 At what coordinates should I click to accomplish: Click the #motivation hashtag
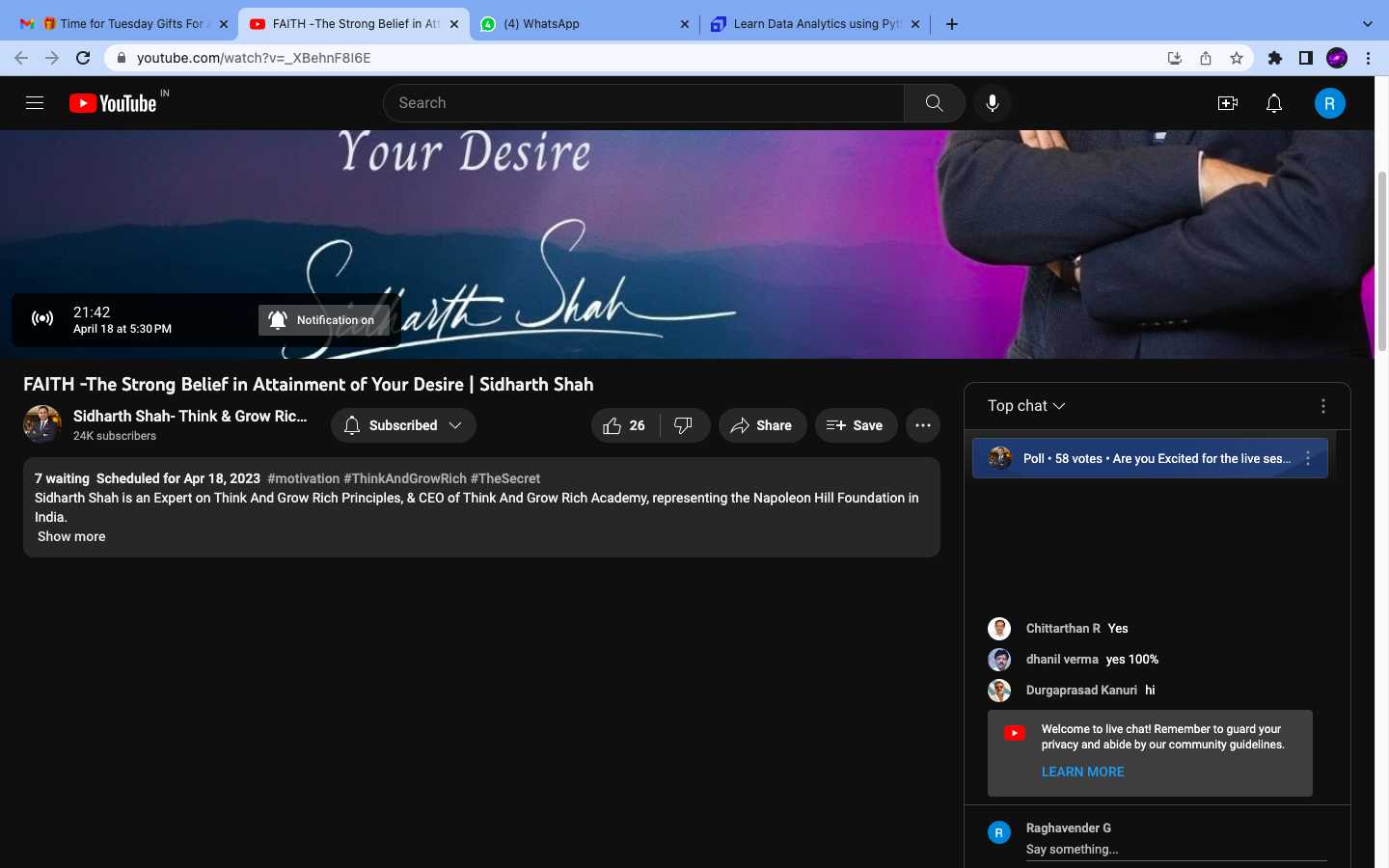pyautogui.click(x=303, y=478)
